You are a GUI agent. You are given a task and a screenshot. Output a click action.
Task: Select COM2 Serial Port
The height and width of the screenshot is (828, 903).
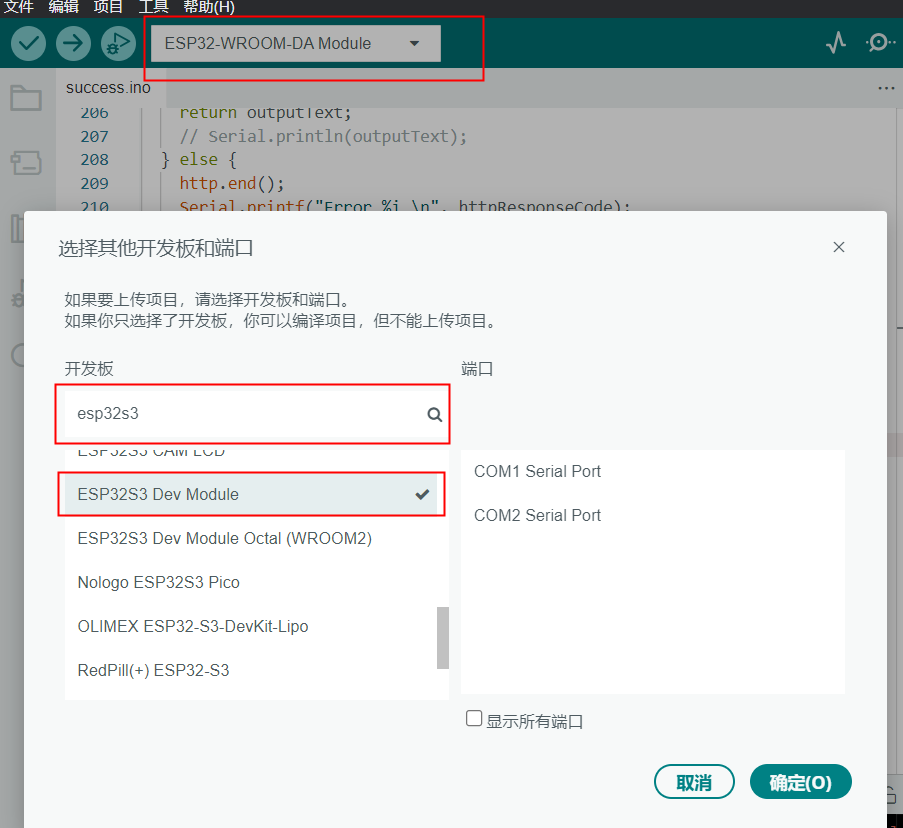coord(652,515)
